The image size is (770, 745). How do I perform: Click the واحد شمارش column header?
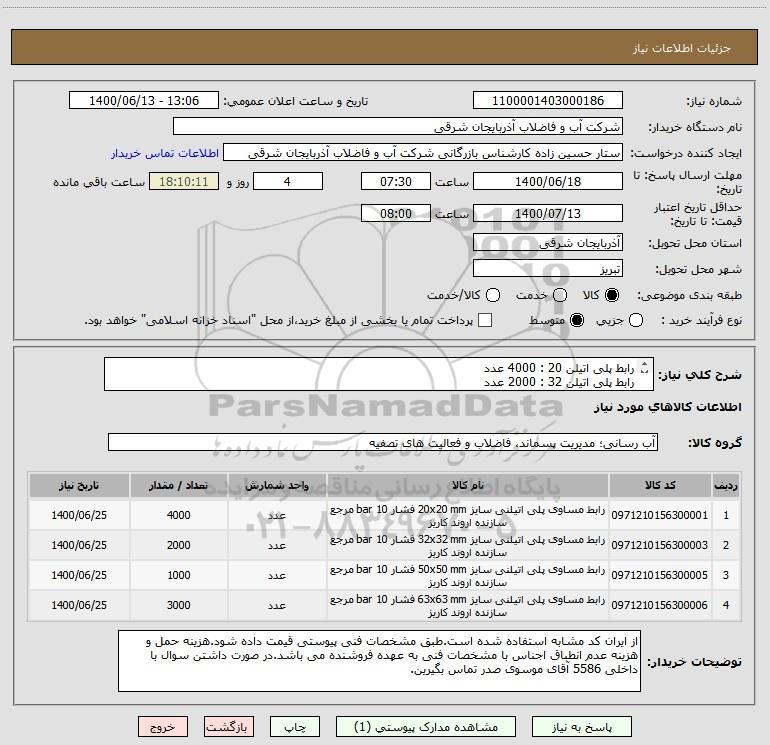277,485
